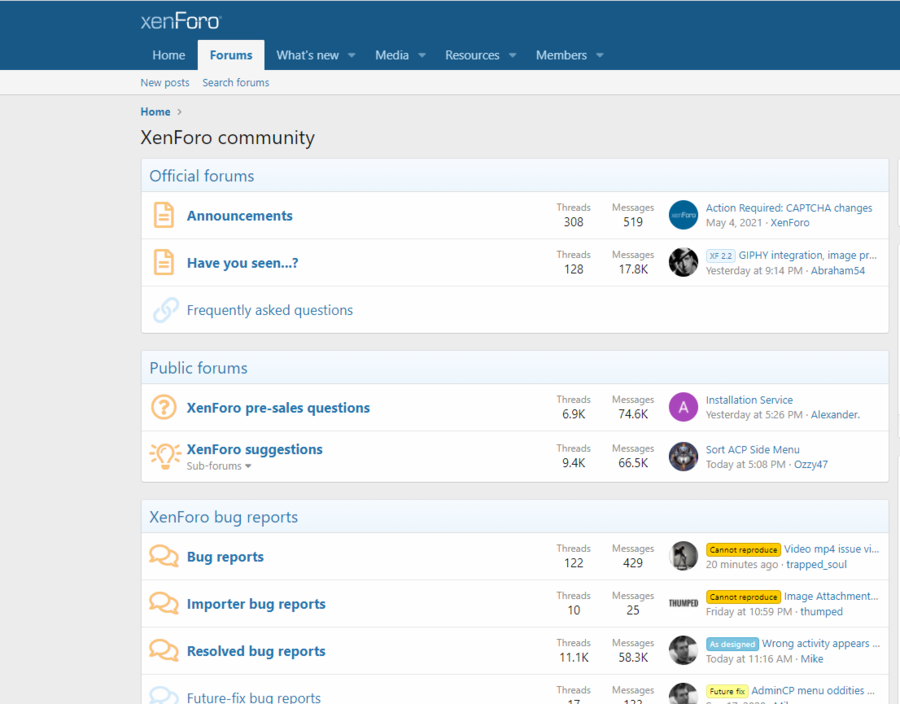Image resolution: width=900 pixels, height=704 pixels.
Task: Open Alexander's purple A avatar
Action: coord(683,407)
